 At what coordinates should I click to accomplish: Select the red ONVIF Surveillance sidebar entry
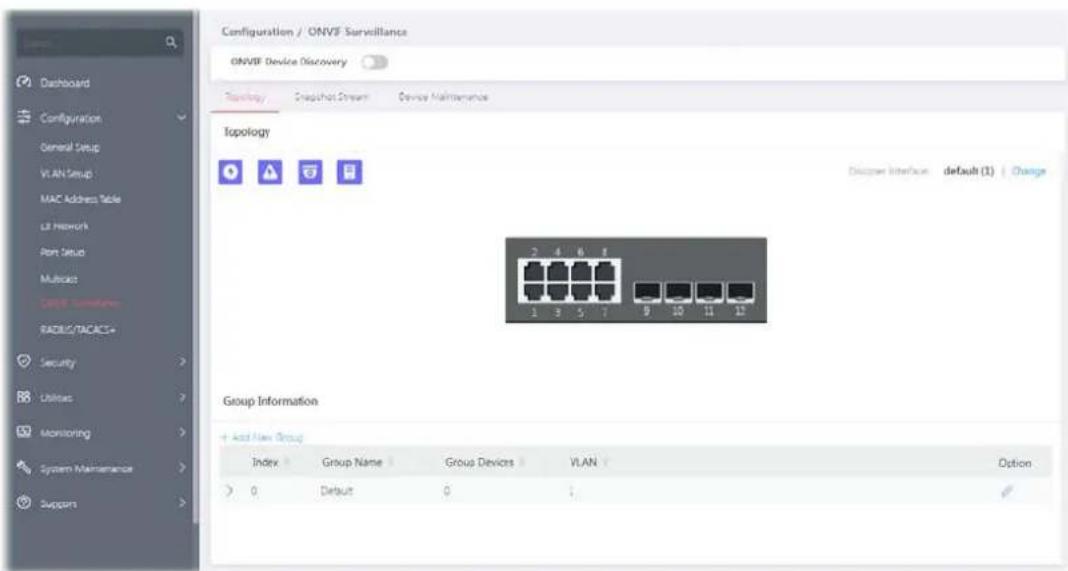coord(80,303)
